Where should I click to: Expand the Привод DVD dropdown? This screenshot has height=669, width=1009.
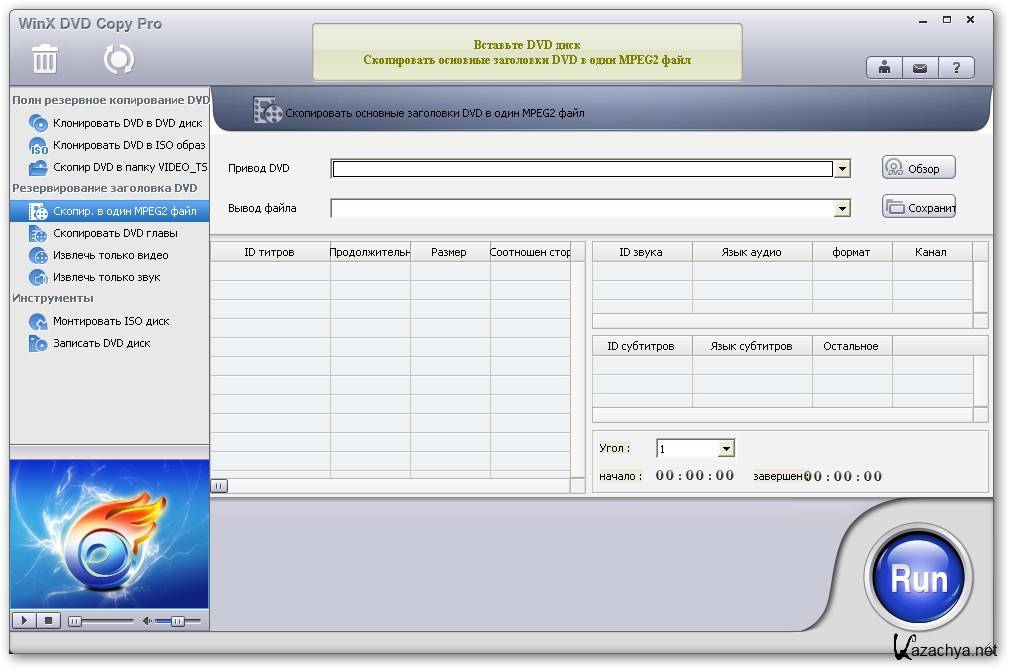[842, 169]
